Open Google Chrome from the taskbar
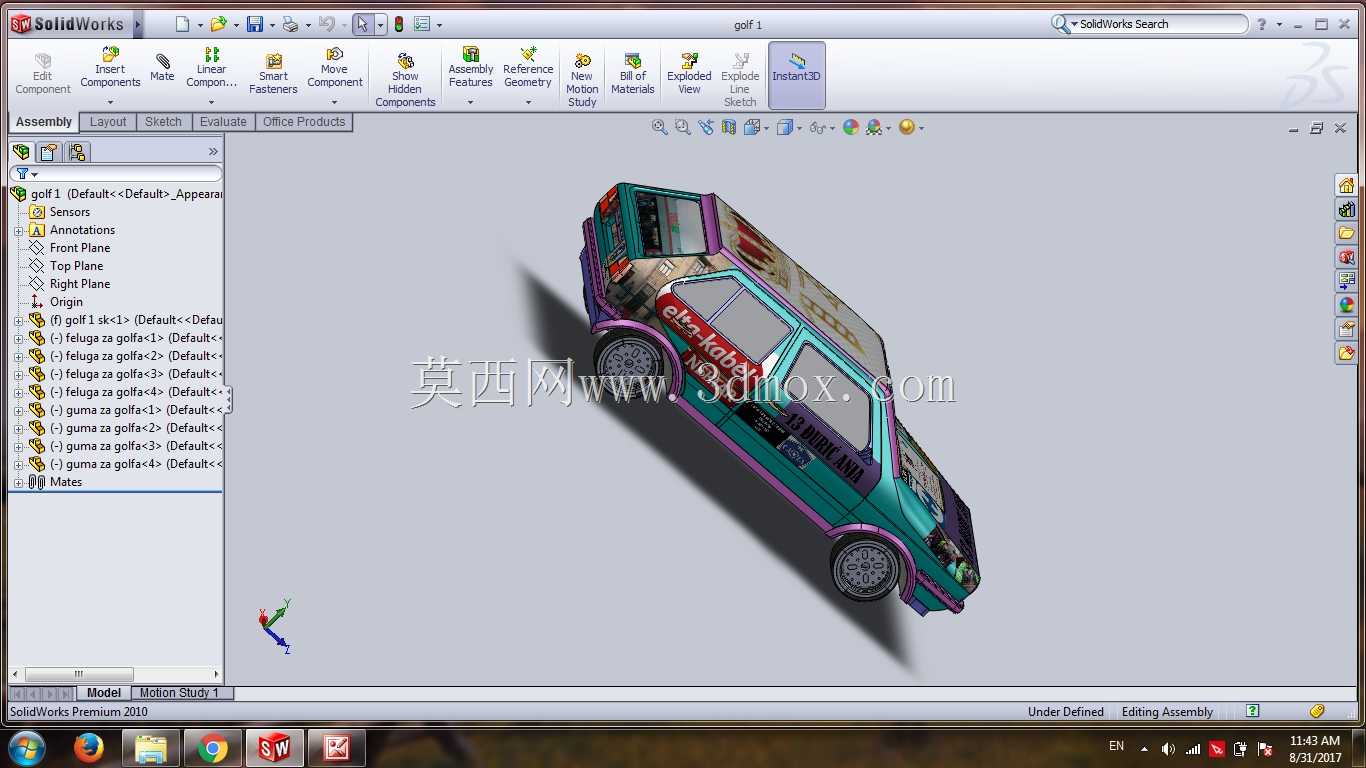 point(212,748)
